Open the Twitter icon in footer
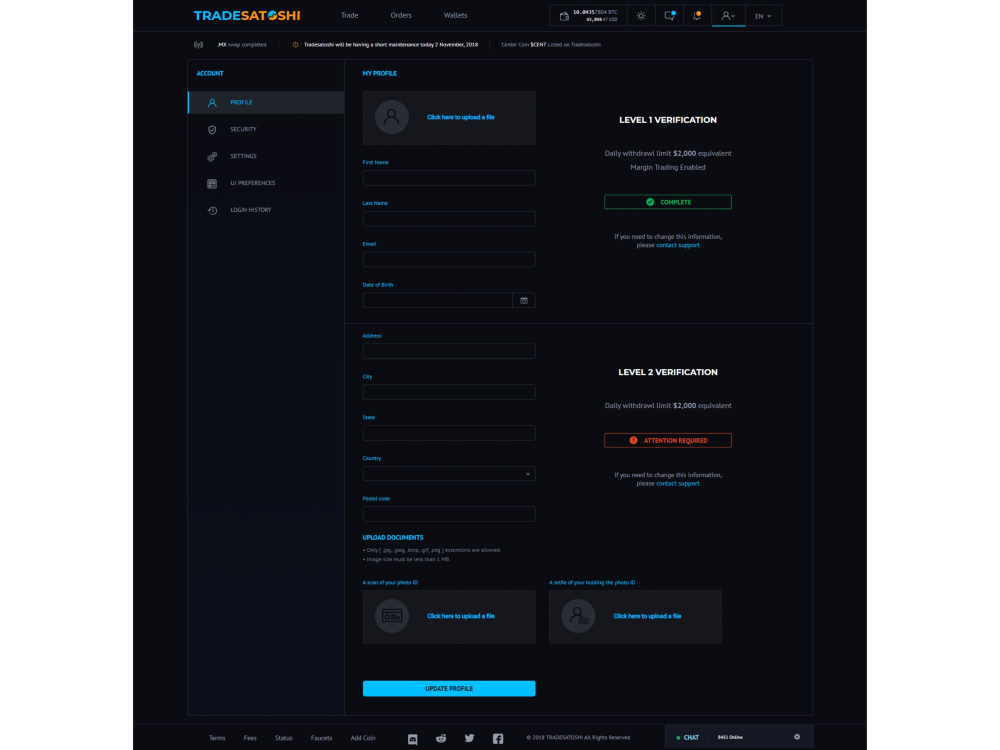 pyautogui.click(x=469, y=739)
